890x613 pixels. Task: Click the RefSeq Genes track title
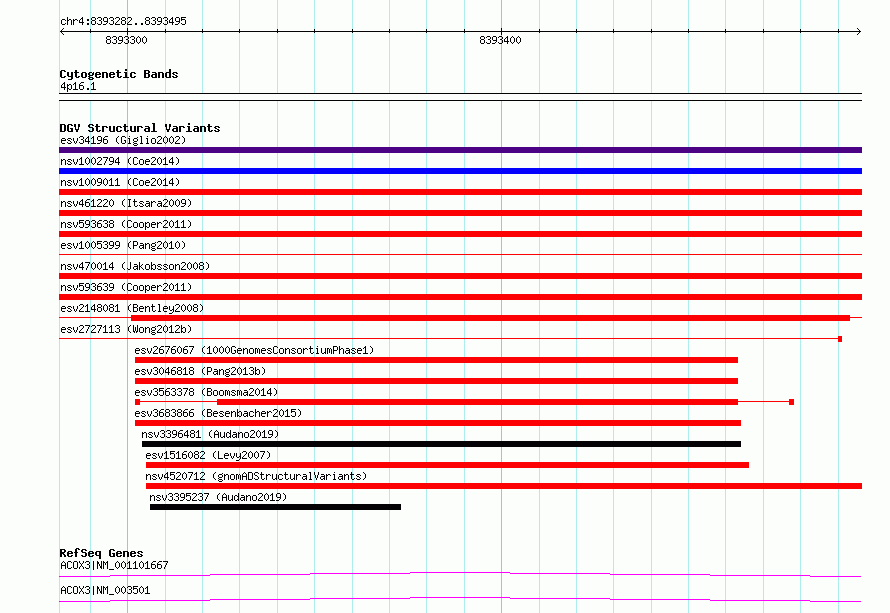tap(101, 553)
